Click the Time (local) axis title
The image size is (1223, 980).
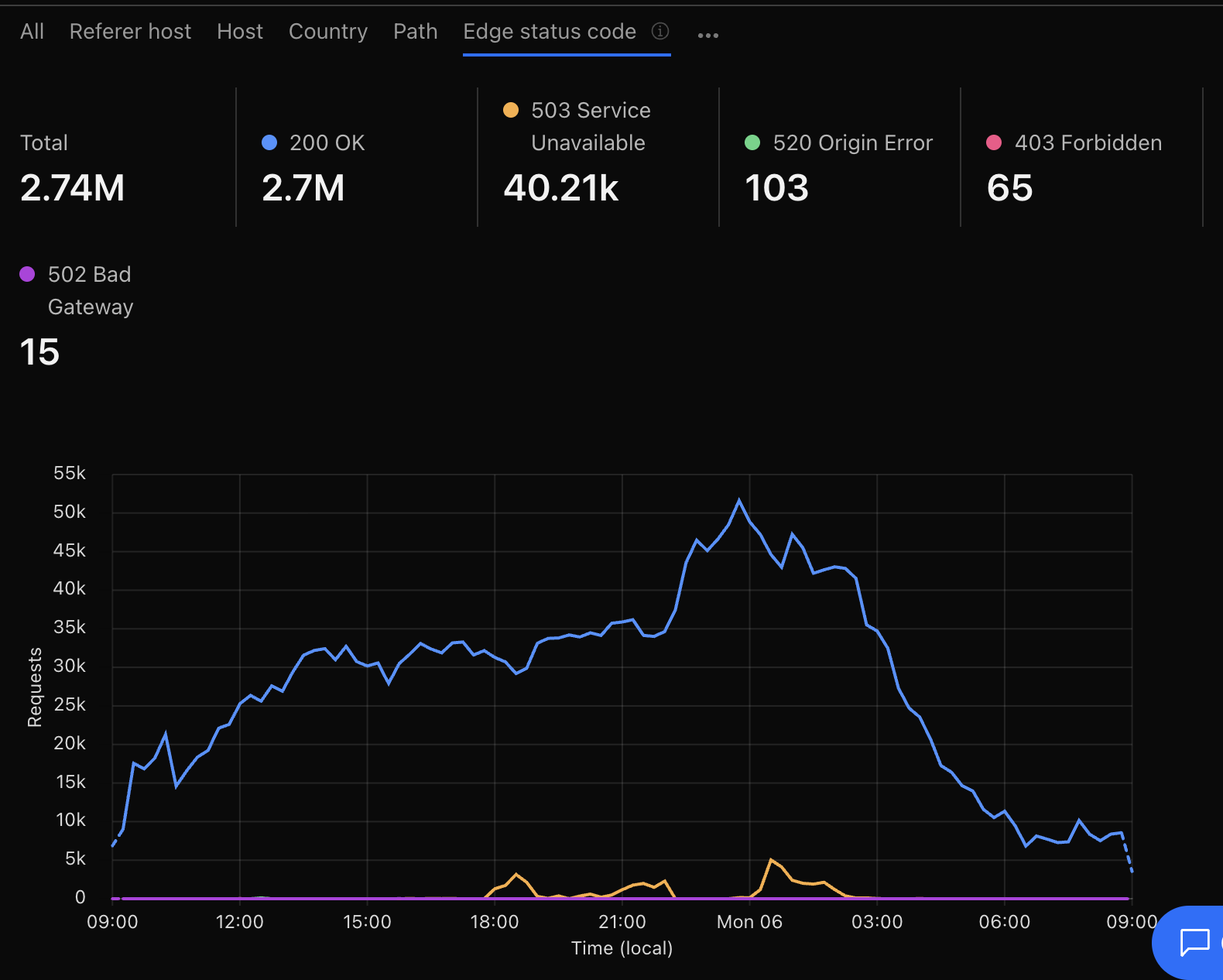622,948
